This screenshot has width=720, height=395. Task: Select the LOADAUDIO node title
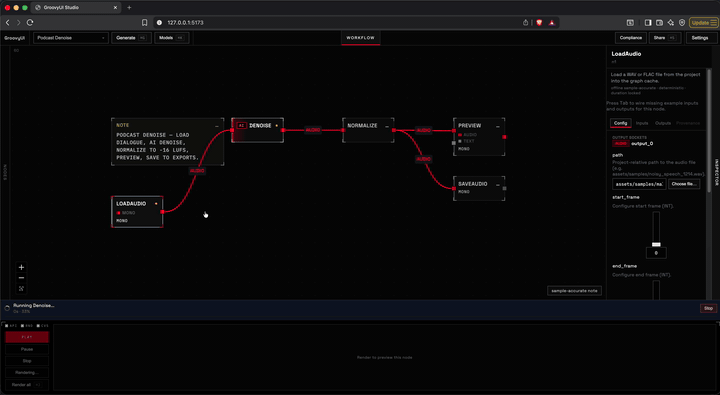coord(131,203)
